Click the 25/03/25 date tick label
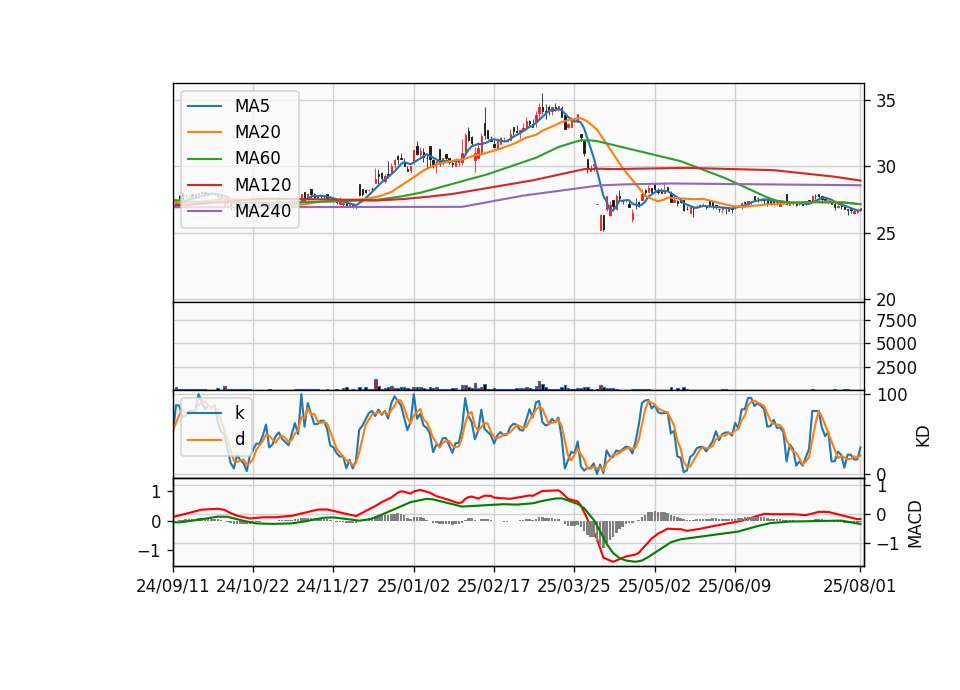The width and height of the screenshot is (960, 690). pyautogui.click(x=574, y=586)
